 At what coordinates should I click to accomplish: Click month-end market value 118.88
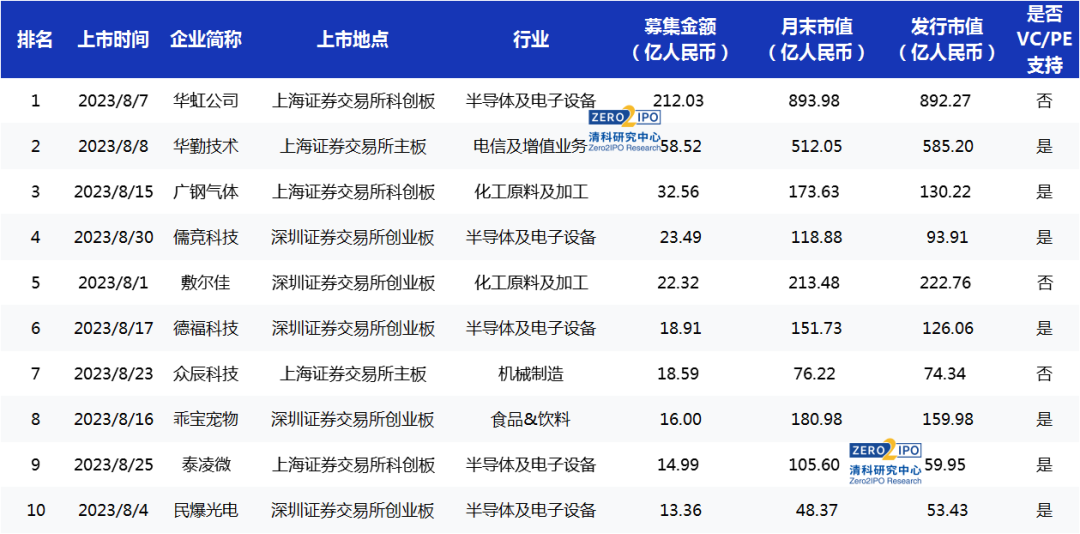pos(817,238)
